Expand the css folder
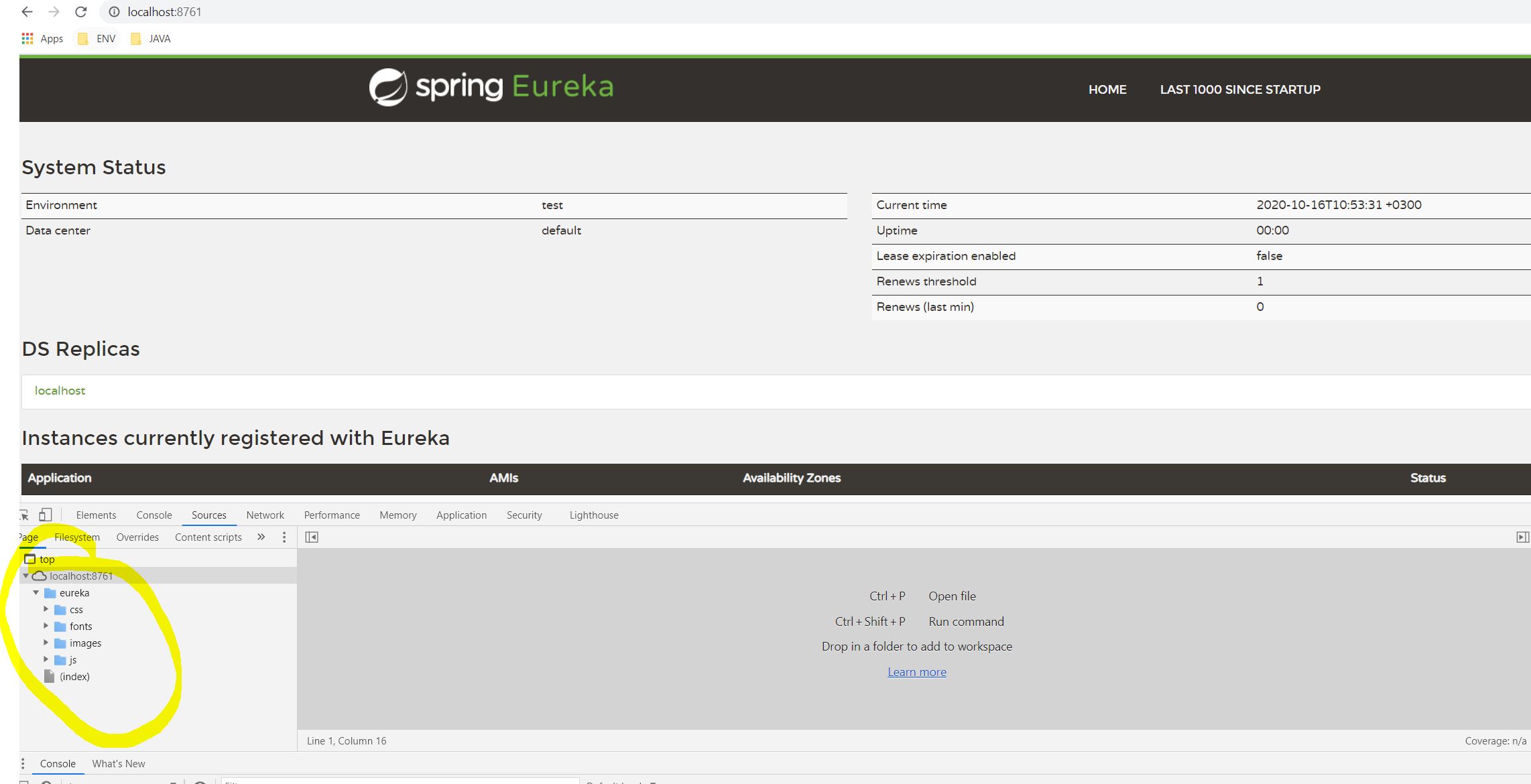The height and width of the screenshot is (784, 1531). coord(46,609)
